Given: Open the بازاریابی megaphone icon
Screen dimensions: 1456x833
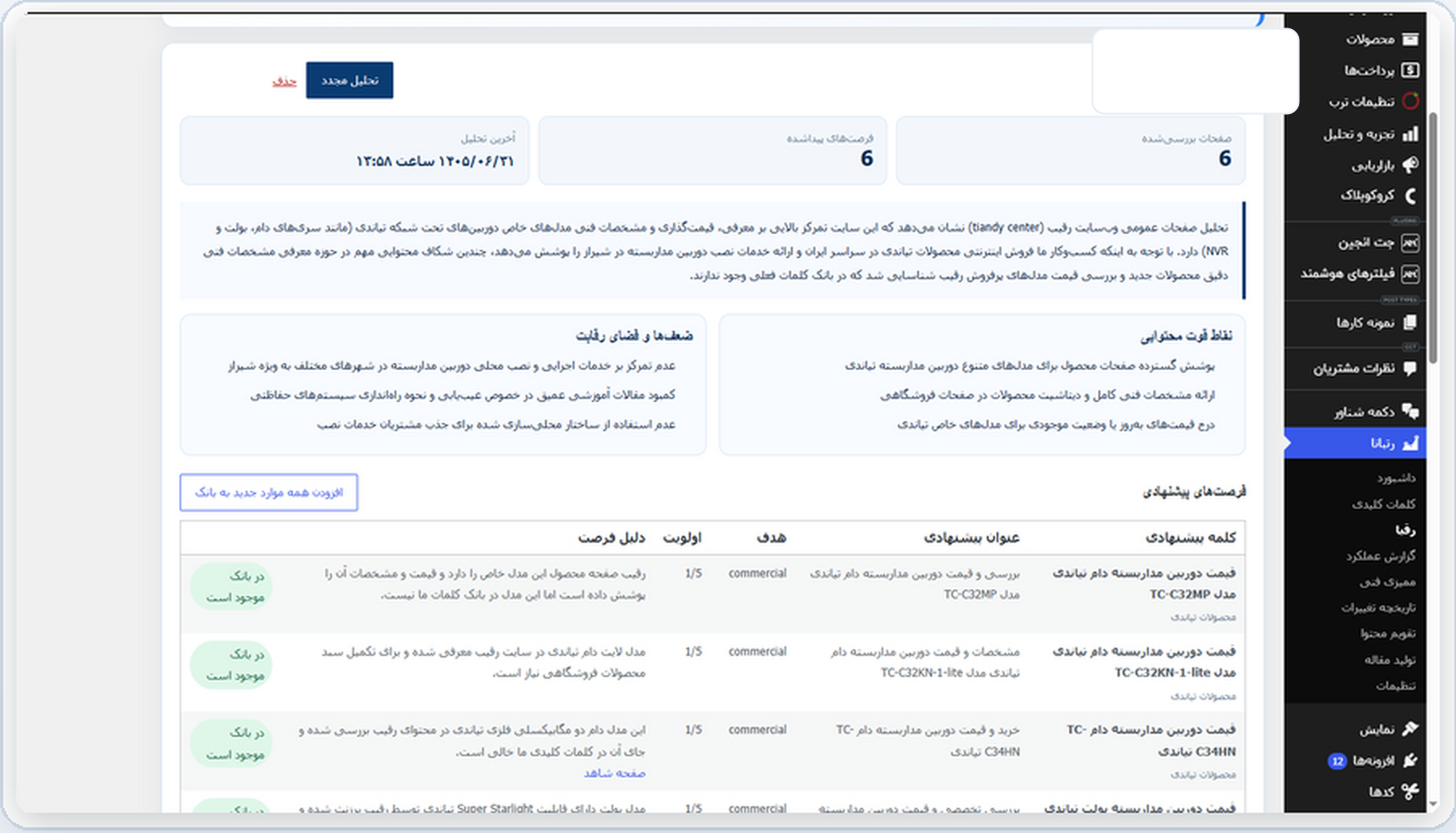Looking at the screenshot, I should click(1410, 165).
